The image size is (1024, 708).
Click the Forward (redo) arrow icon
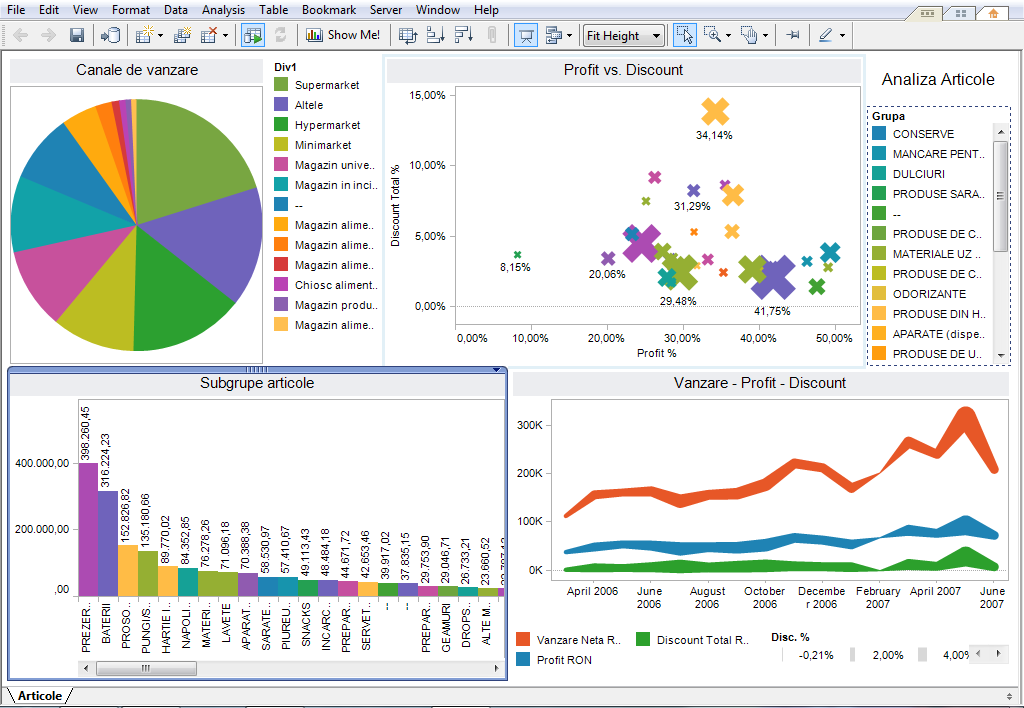[x=48, y=35]
